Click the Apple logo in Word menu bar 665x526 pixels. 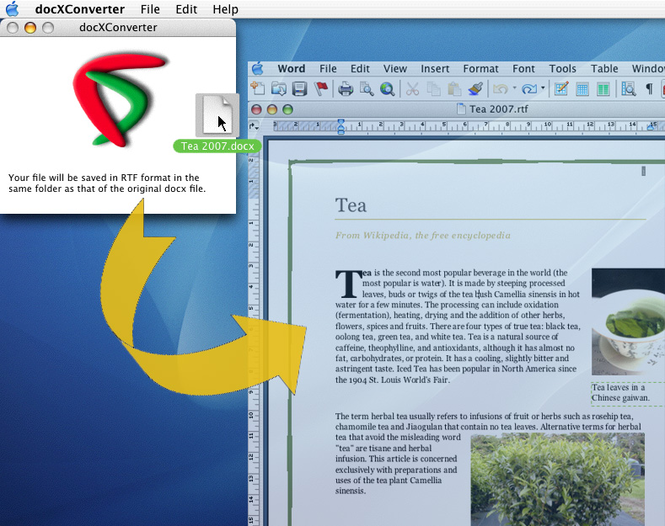[257, 68]
